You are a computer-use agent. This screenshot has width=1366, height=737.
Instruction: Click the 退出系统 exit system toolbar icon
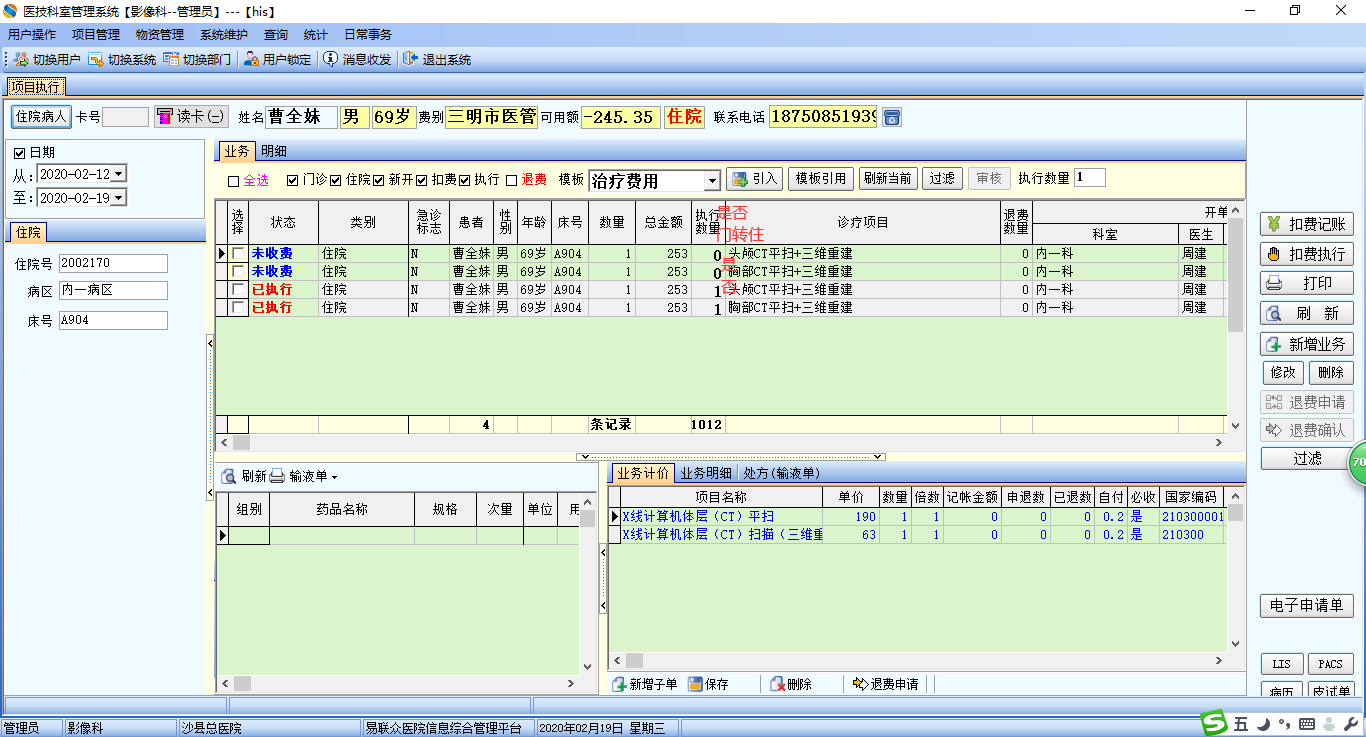coord(410,60)
